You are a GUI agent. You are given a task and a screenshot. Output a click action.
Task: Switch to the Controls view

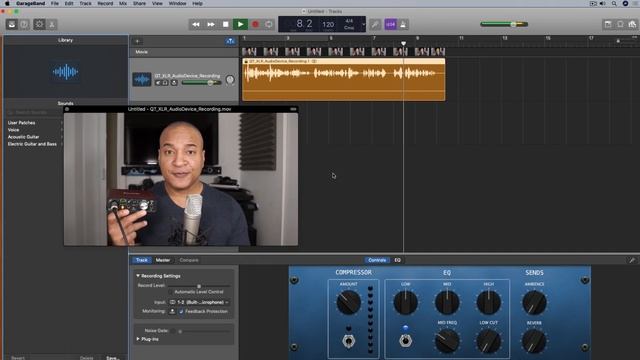click(377, 260)
